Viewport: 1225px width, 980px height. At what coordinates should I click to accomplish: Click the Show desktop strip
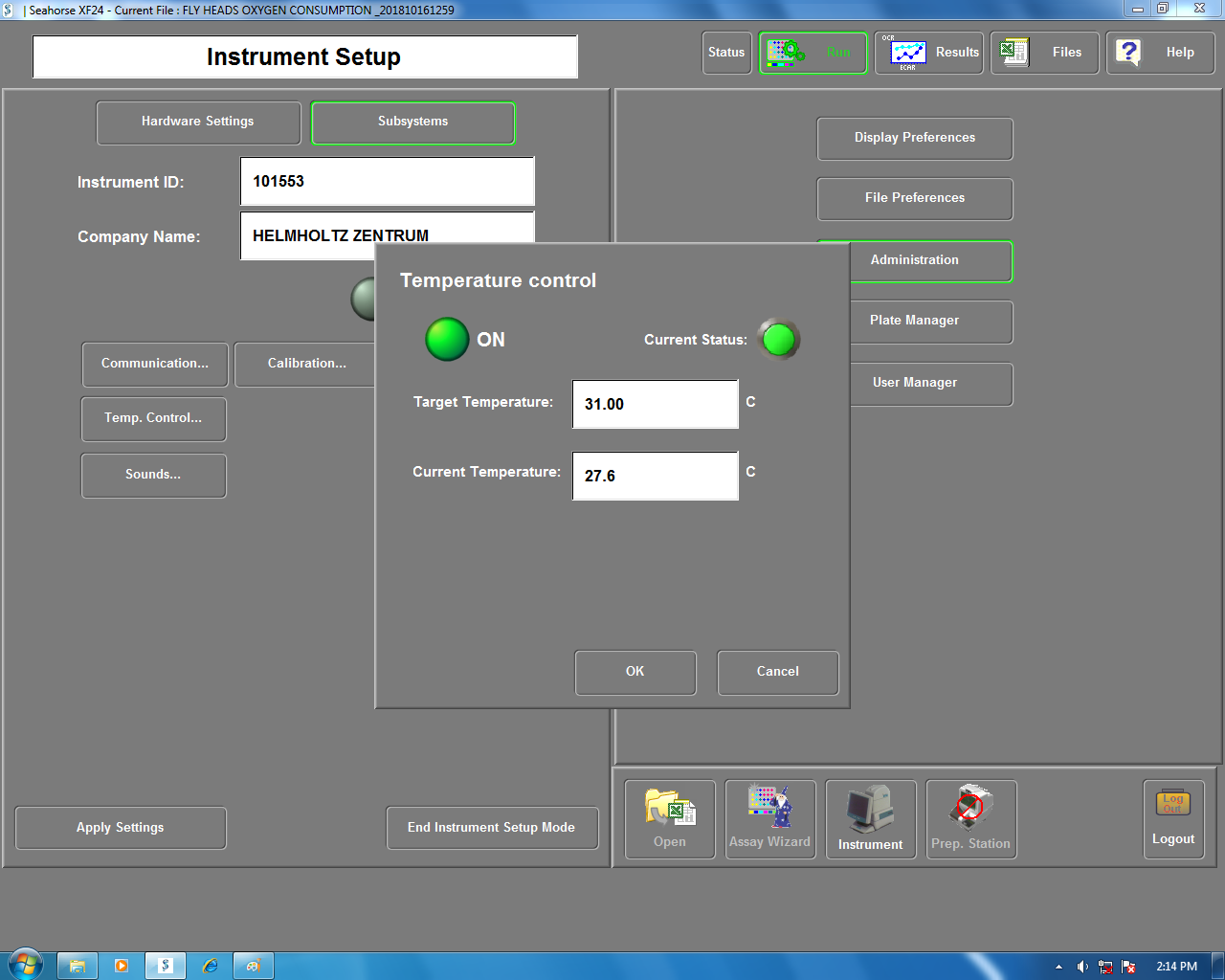pos(1218,966)
